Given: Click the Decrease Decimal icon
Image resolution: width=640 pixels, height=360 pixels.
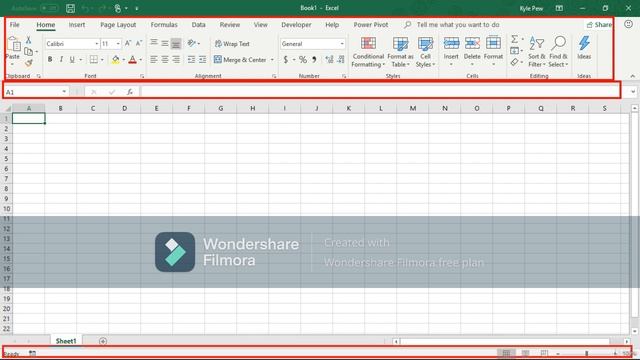Looking at the screenshot, I should pyautogui.click(x=341, y=60).
